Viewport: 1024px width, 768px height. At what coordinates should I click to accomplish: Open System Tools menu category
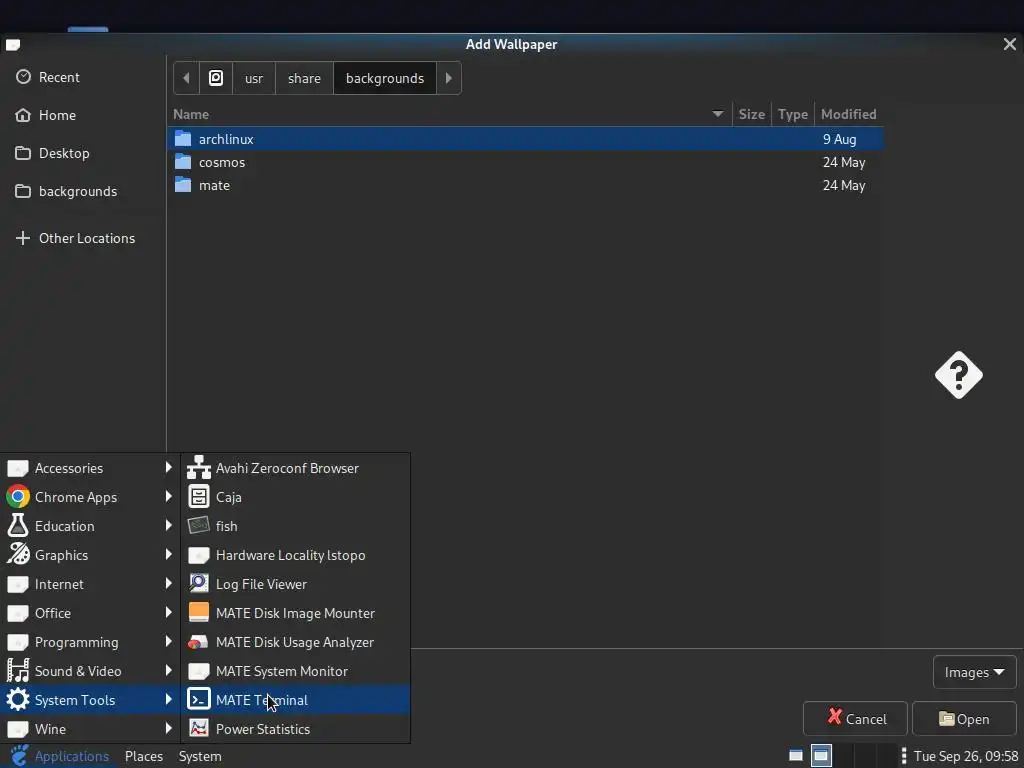(90, 700)
